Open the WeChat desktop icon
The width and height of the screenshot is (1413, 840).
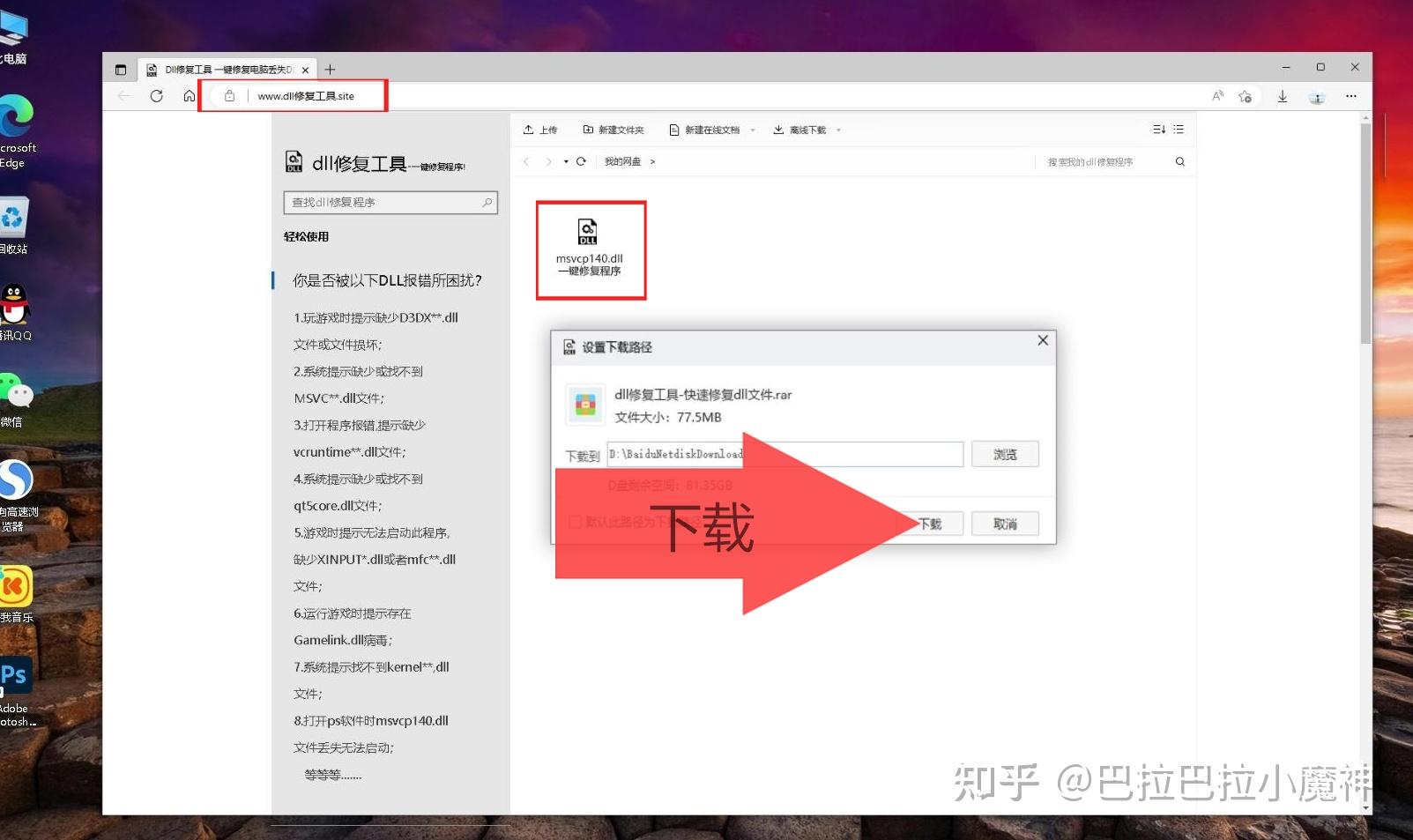click(16, 399)
